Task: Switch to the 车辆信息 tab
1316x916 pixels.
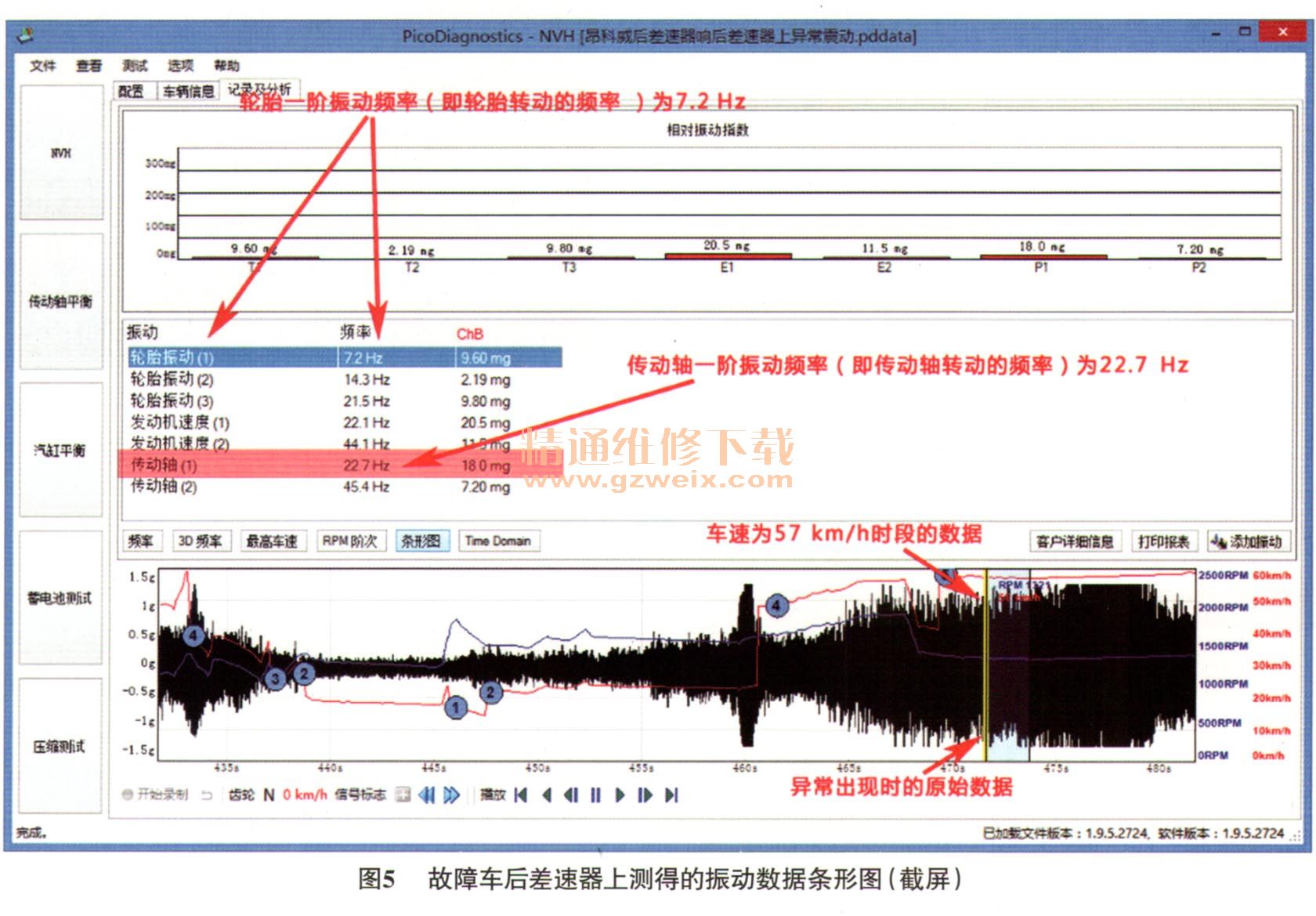Action: coord(188,92)
